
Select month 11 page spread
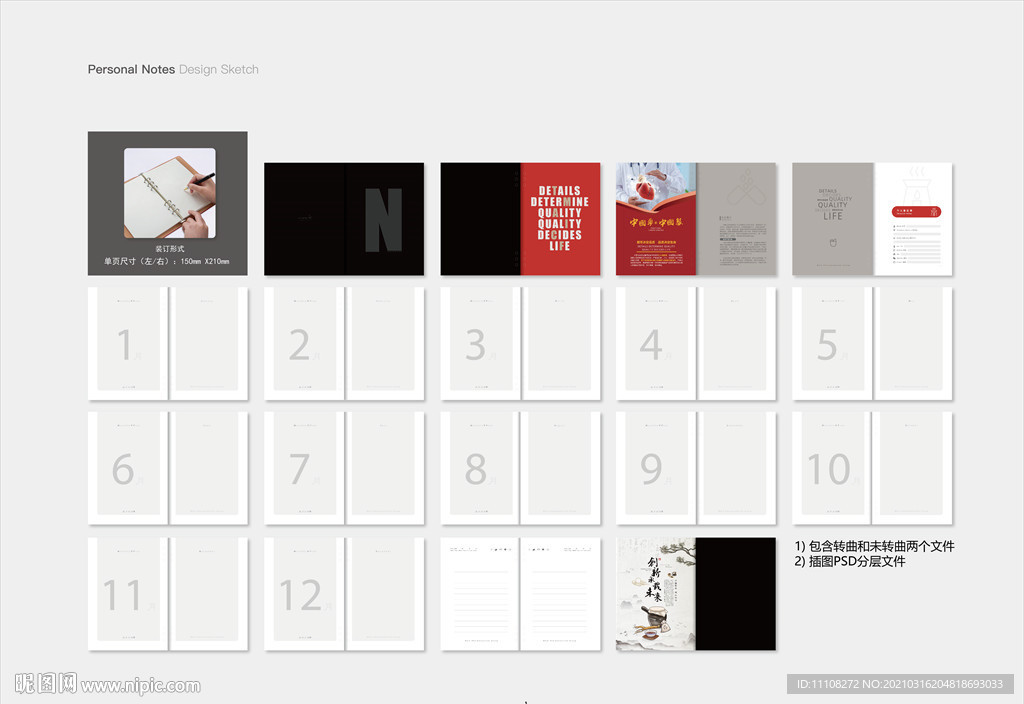[168, 594]
